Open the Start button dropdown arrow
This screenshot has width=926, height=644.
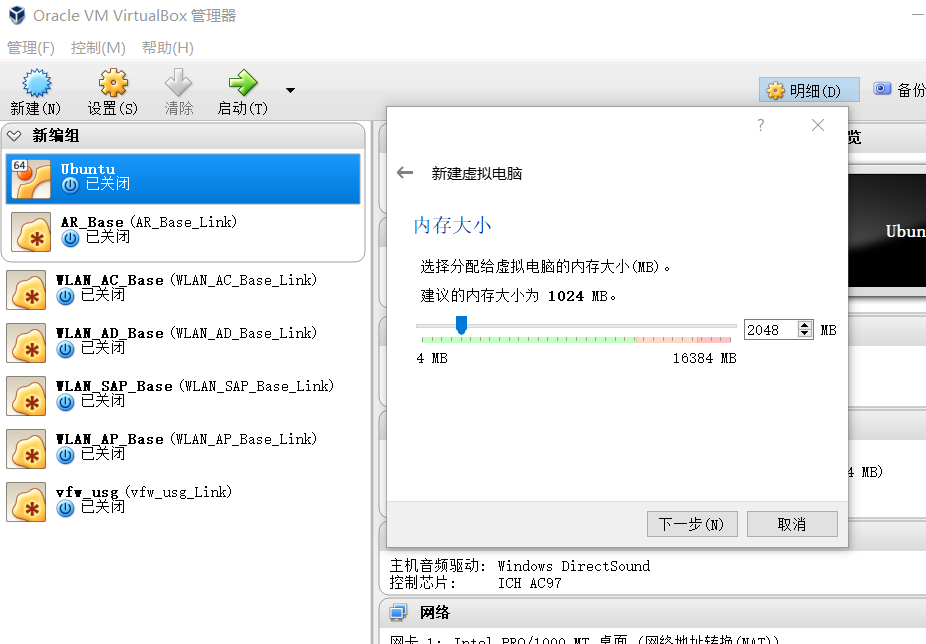pos(290,90)
